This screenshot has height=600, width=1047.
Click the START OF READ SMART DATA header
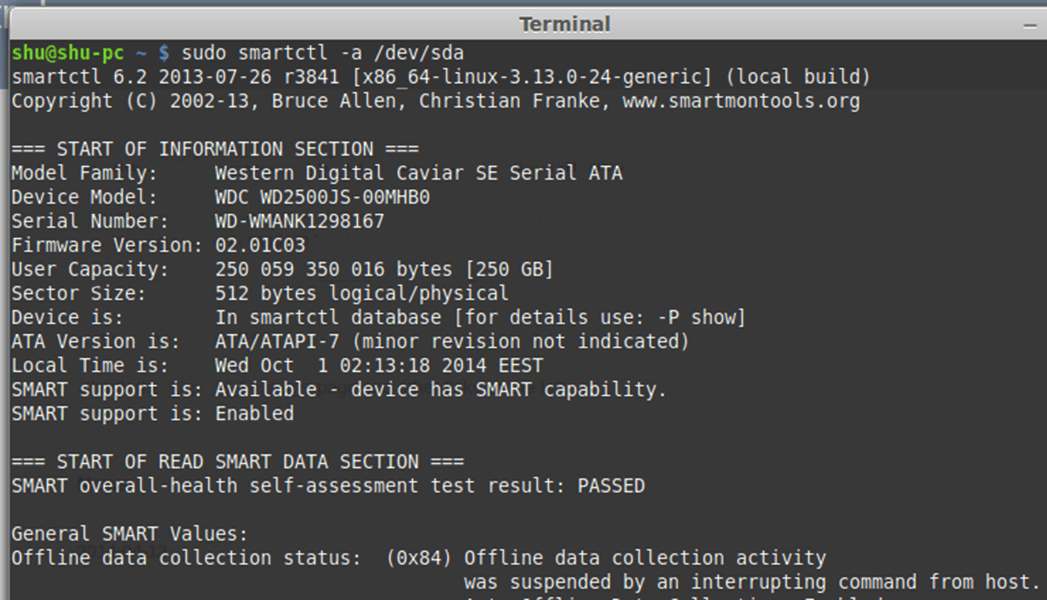(238, 462)
